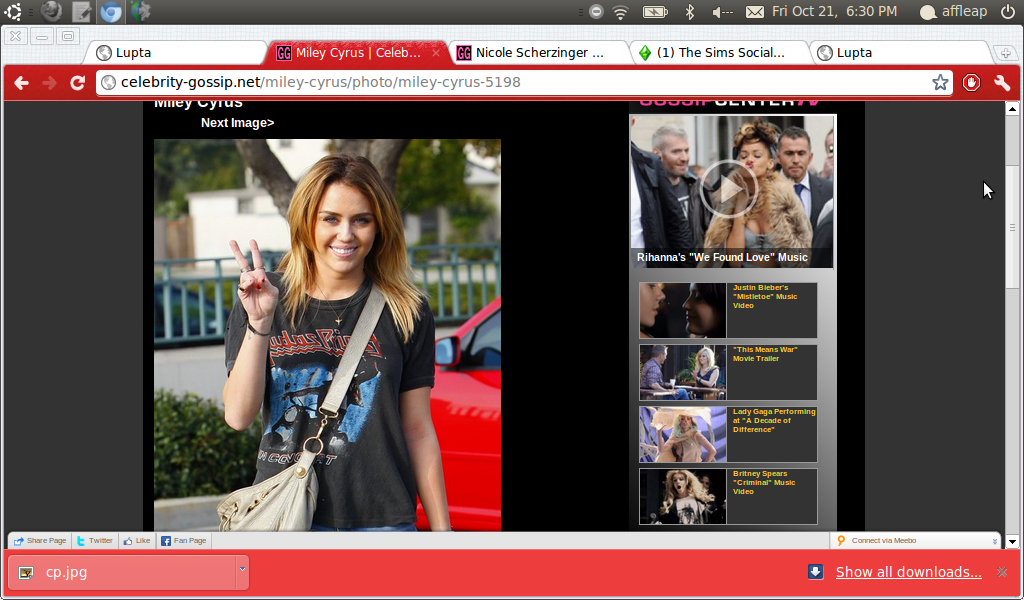Click the Britney Spears Criminal Music Video text
The width and height of the screenshot is (1024, 600).
click(763, 482)
